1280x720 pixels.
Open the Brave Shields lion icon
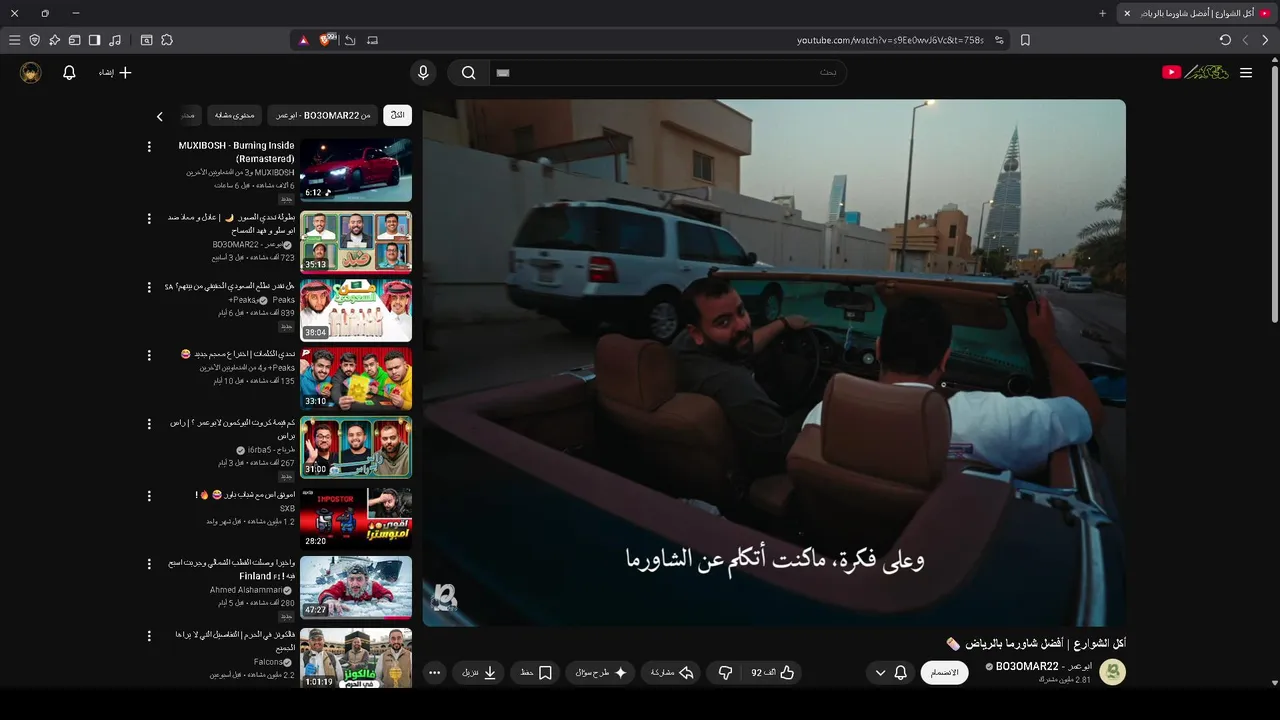(x=326, y=40)
